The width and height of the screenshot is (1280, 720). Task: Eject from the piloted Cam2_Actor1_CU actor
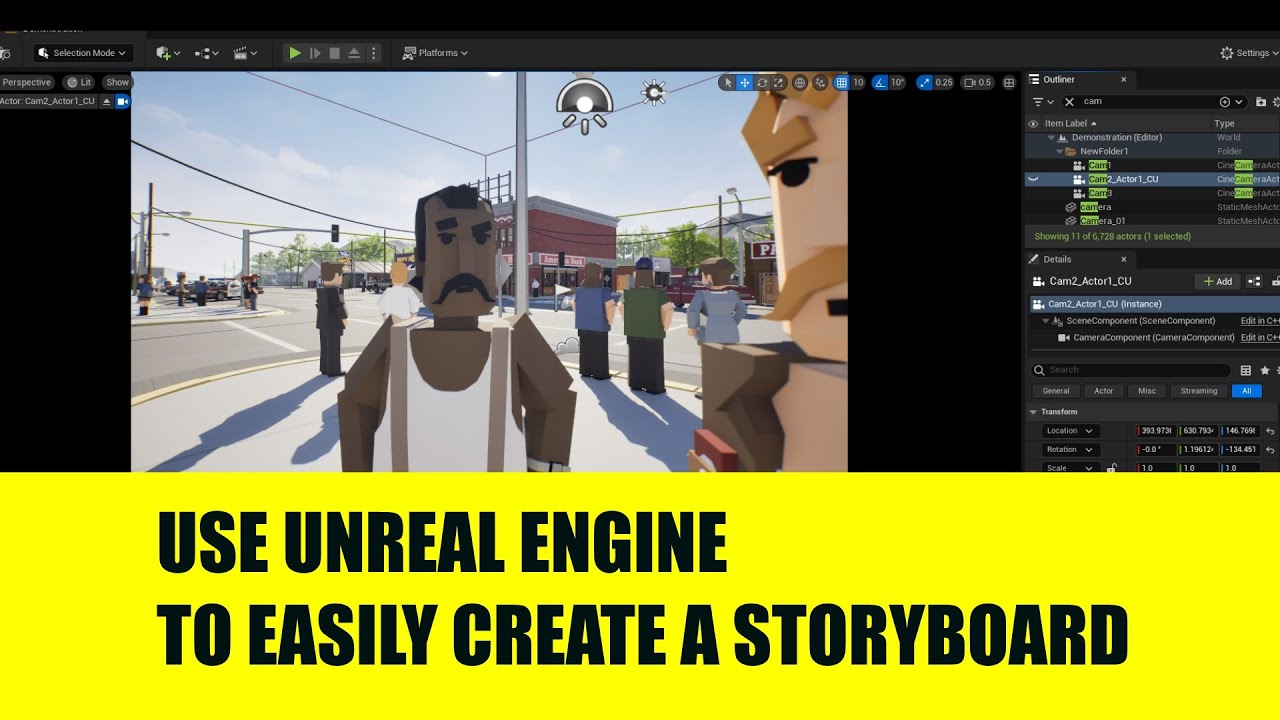(x=107, y=101)
